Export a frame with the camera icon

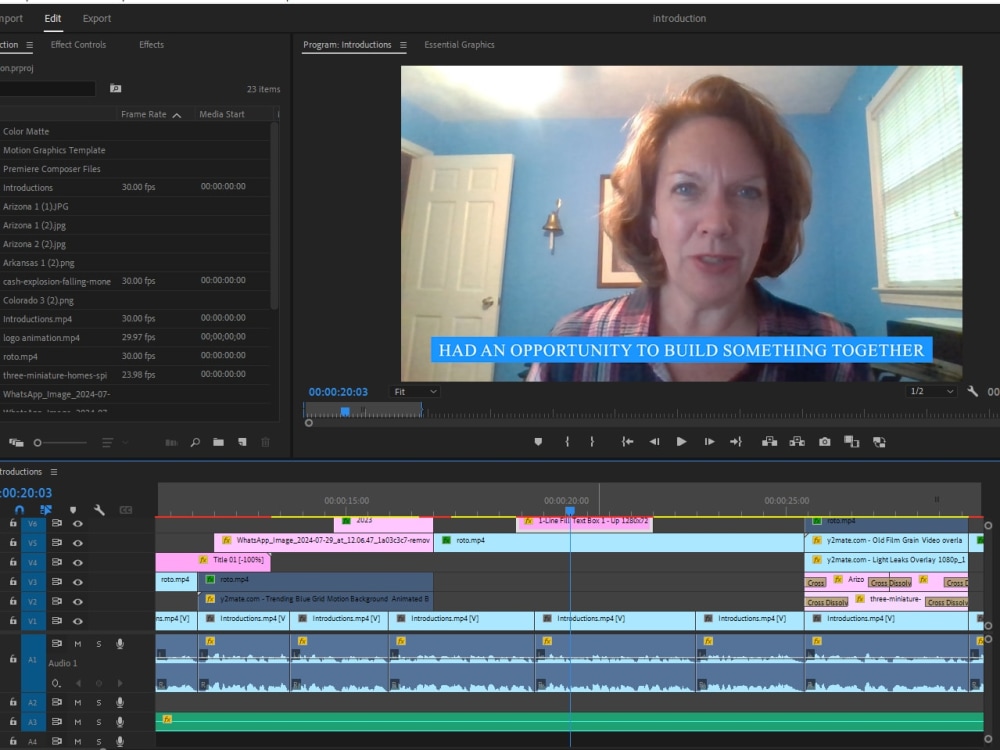click(x=825, y=441)
